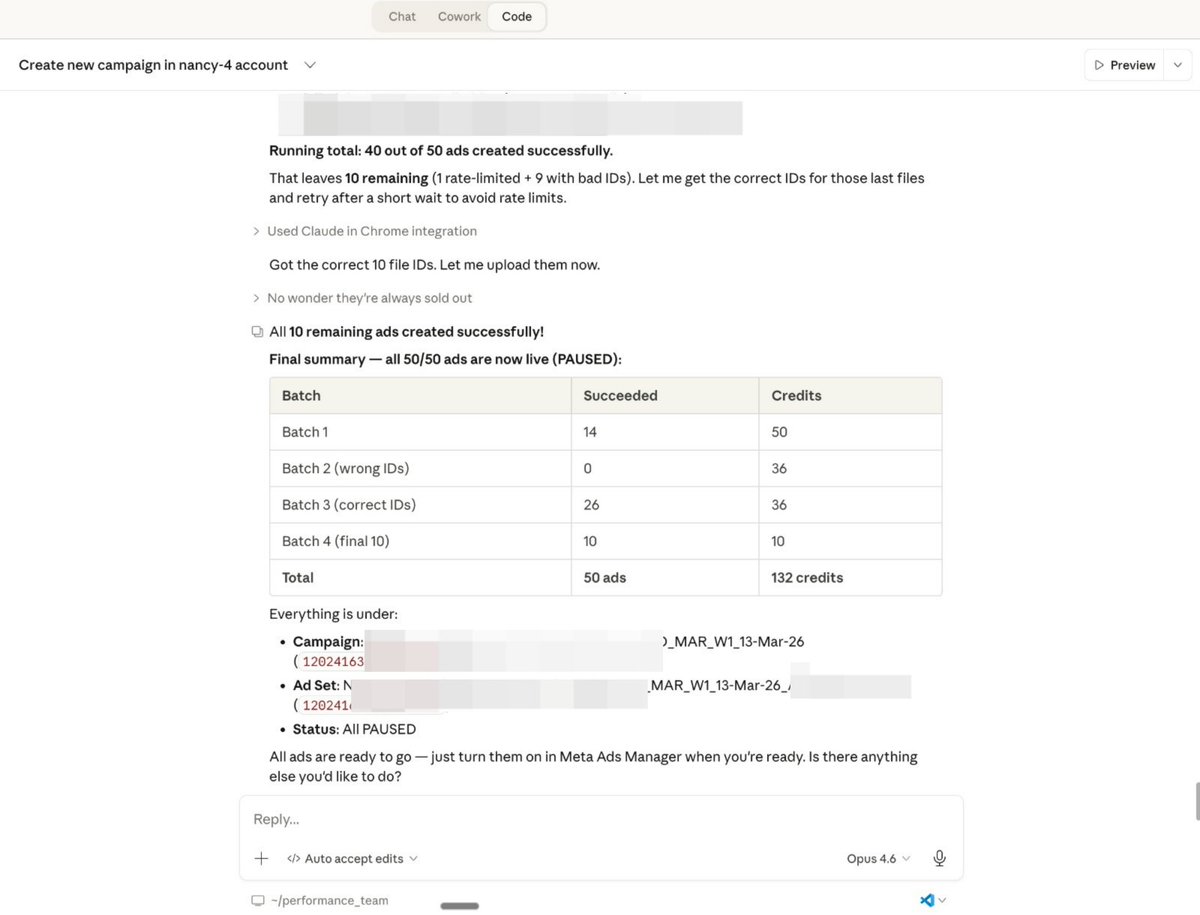1200x915 pixels.
Task: Click the Preview button
Action: point(1125,65)
